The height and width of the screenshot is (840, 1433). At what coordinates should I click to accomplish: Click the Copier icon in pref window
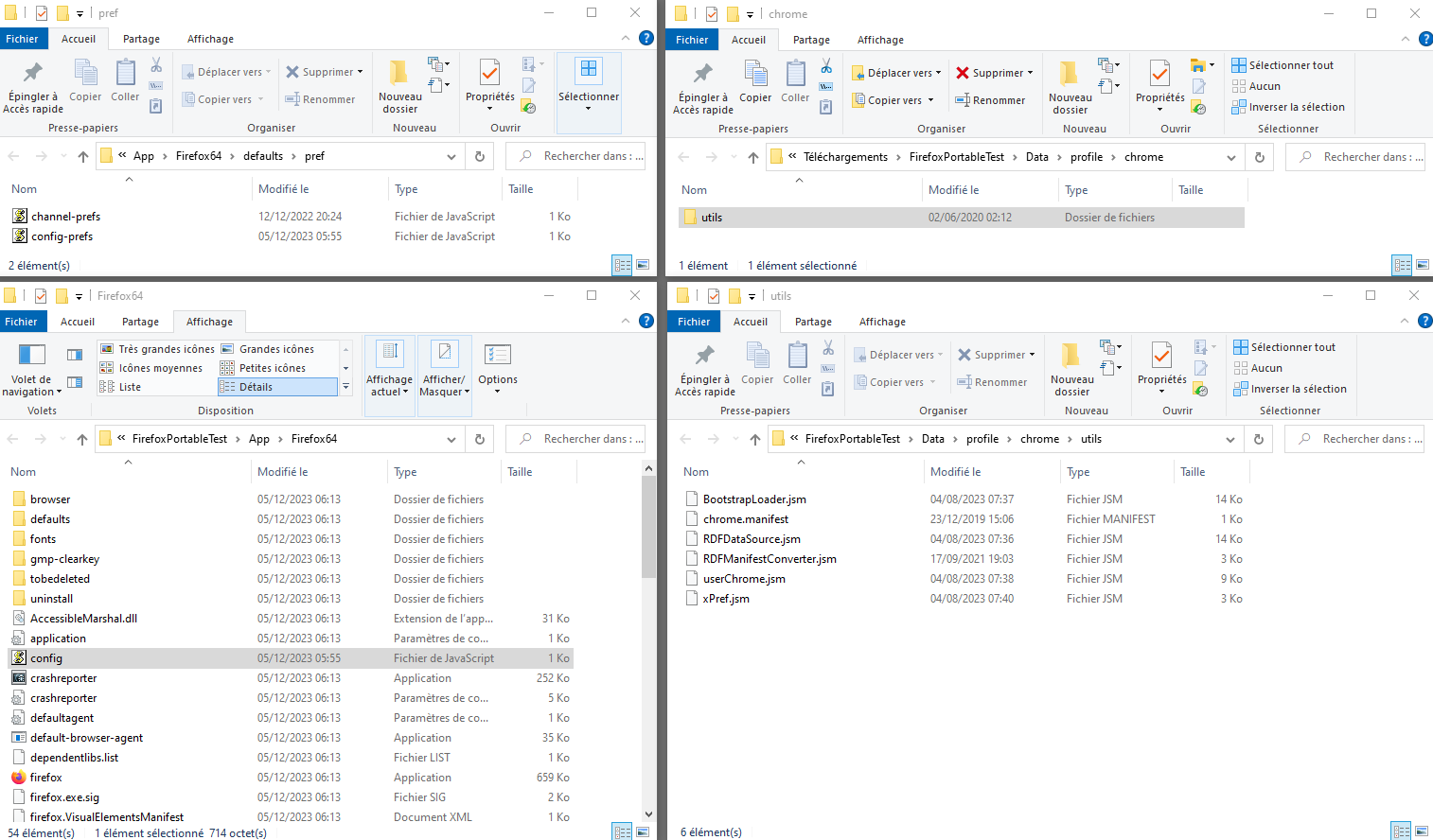click(85, 80)
